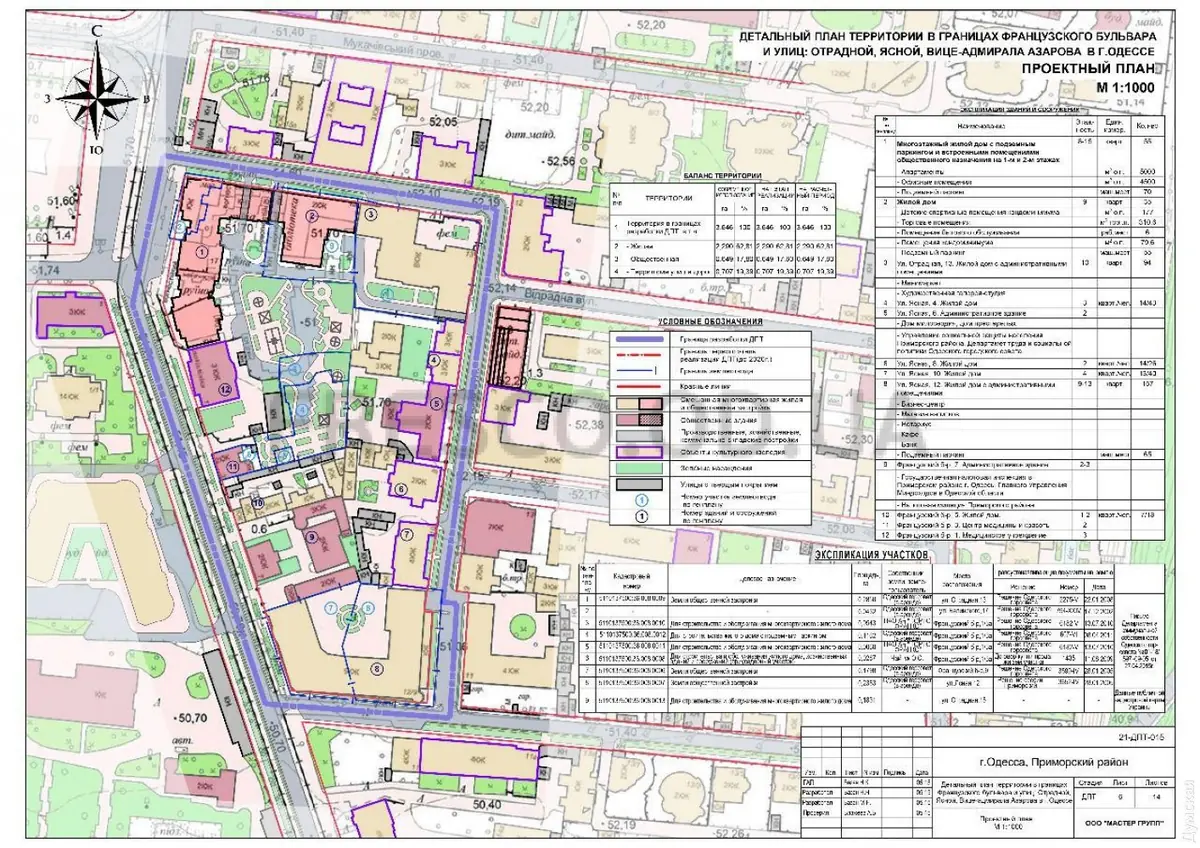Screen dimensions: 1200x848
Task: Click the '52,56' elevation mark on map
Action: click(558, 162)
